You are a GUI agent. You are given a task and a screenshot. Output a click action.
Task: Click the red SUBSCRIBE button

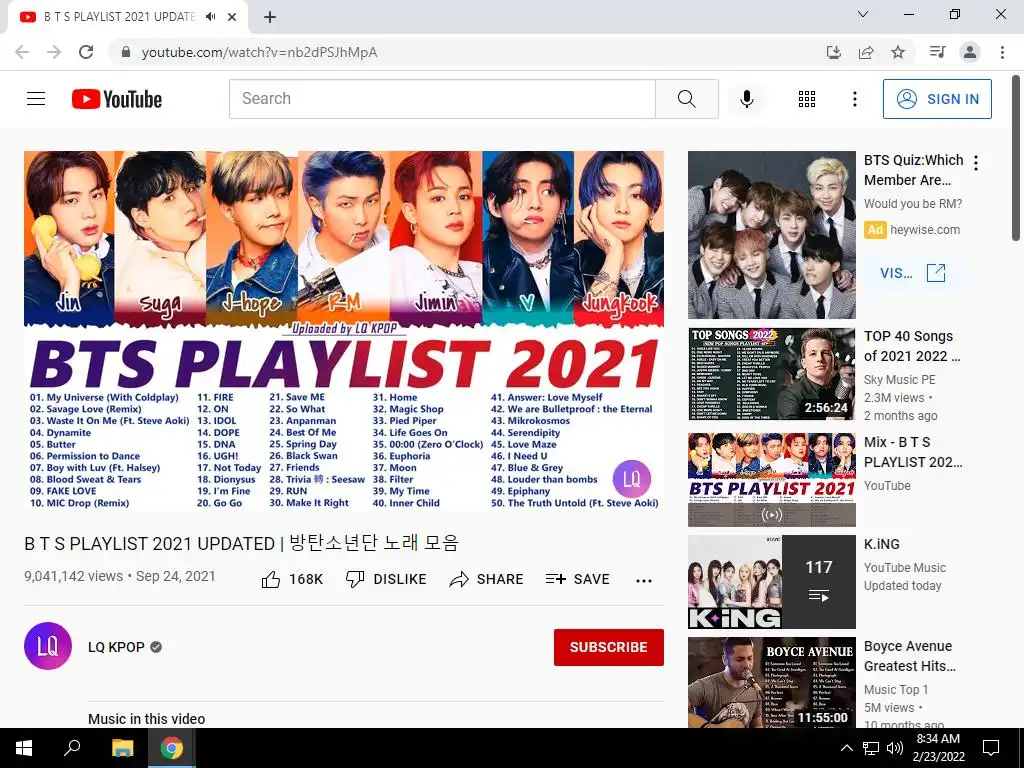609,647
